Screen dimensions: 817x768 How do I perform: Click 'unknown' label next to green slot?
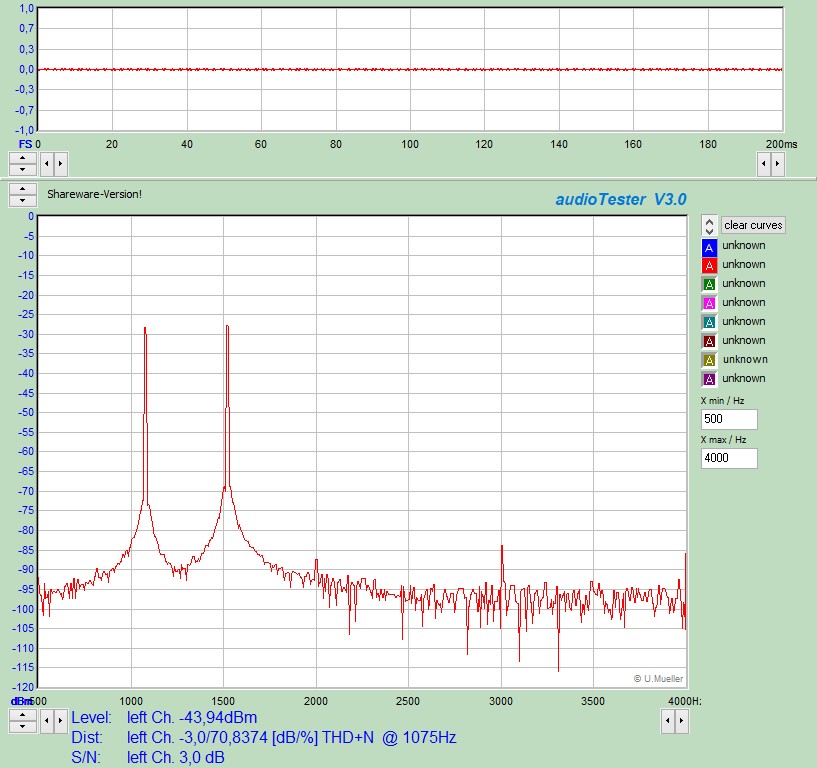tap(744, 283)
